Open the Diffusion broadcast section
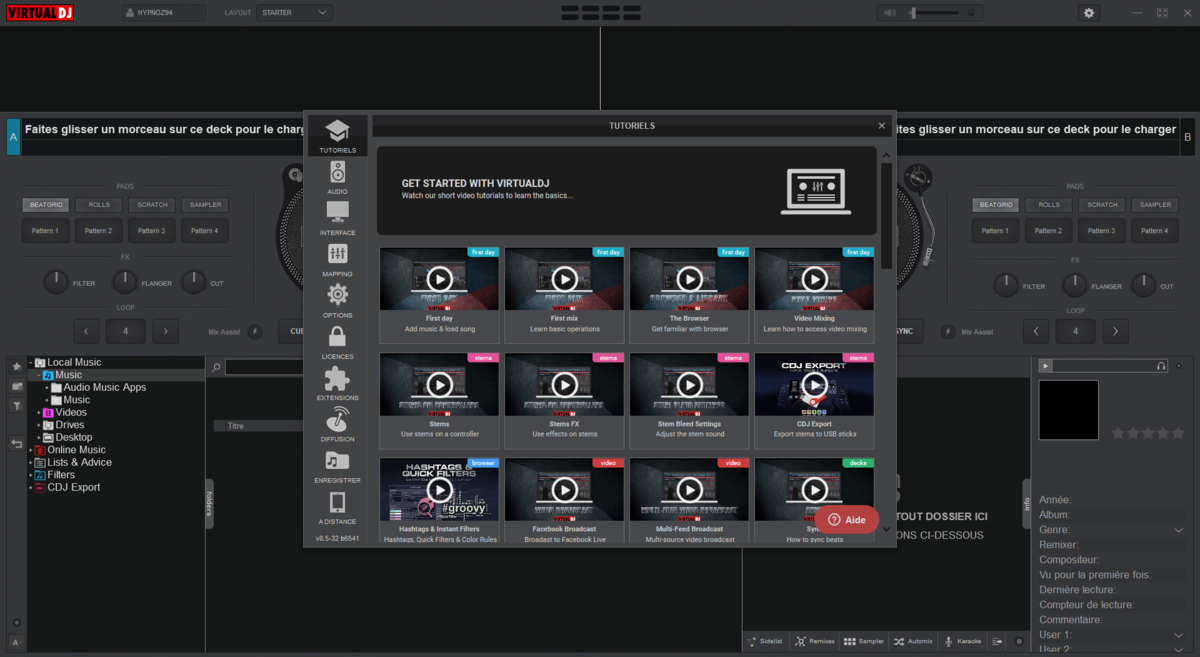Viewport: 1200px width, 657px height. click(337, 425)
